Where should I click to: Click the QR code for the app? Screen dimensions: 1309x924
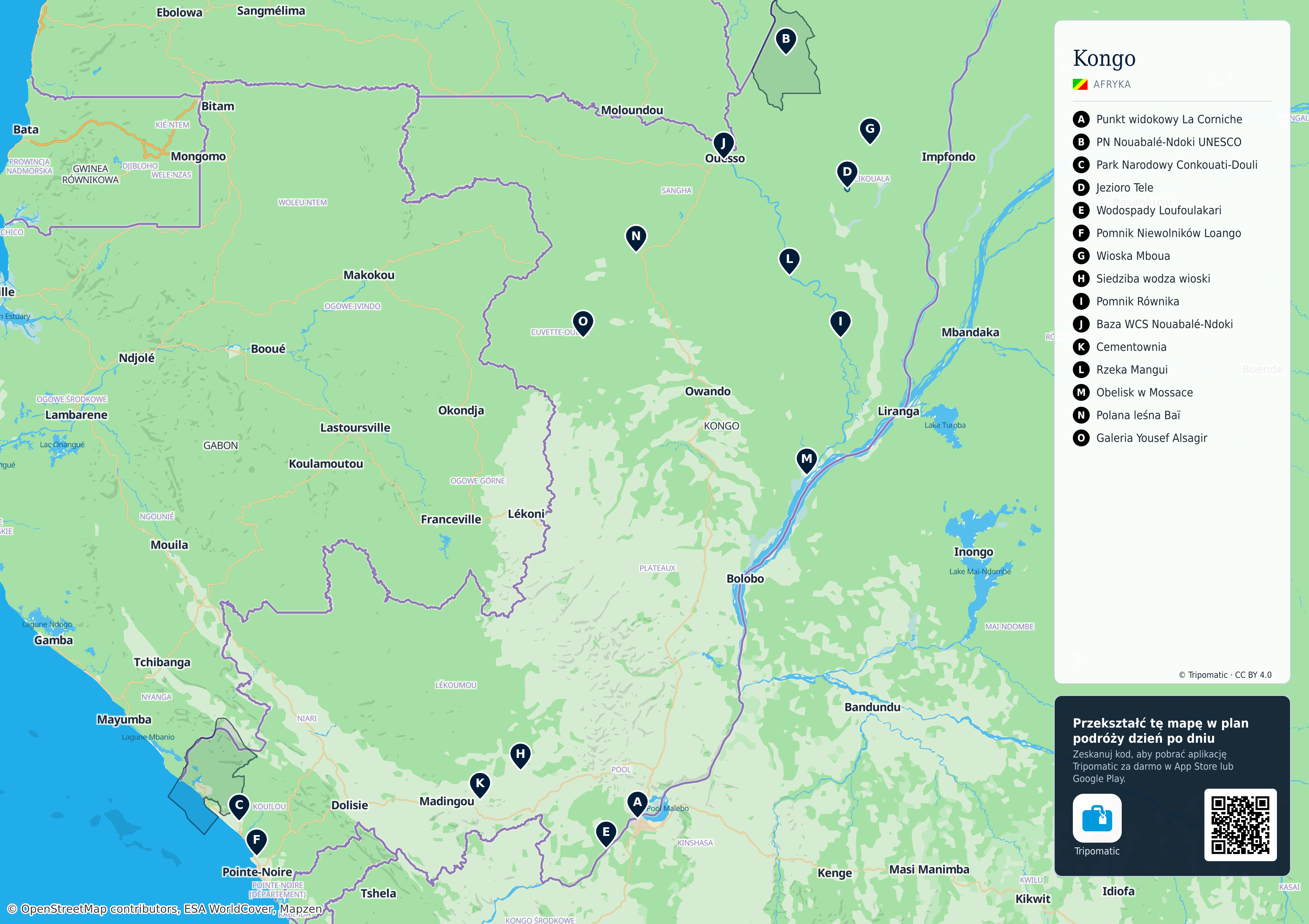1240,825
